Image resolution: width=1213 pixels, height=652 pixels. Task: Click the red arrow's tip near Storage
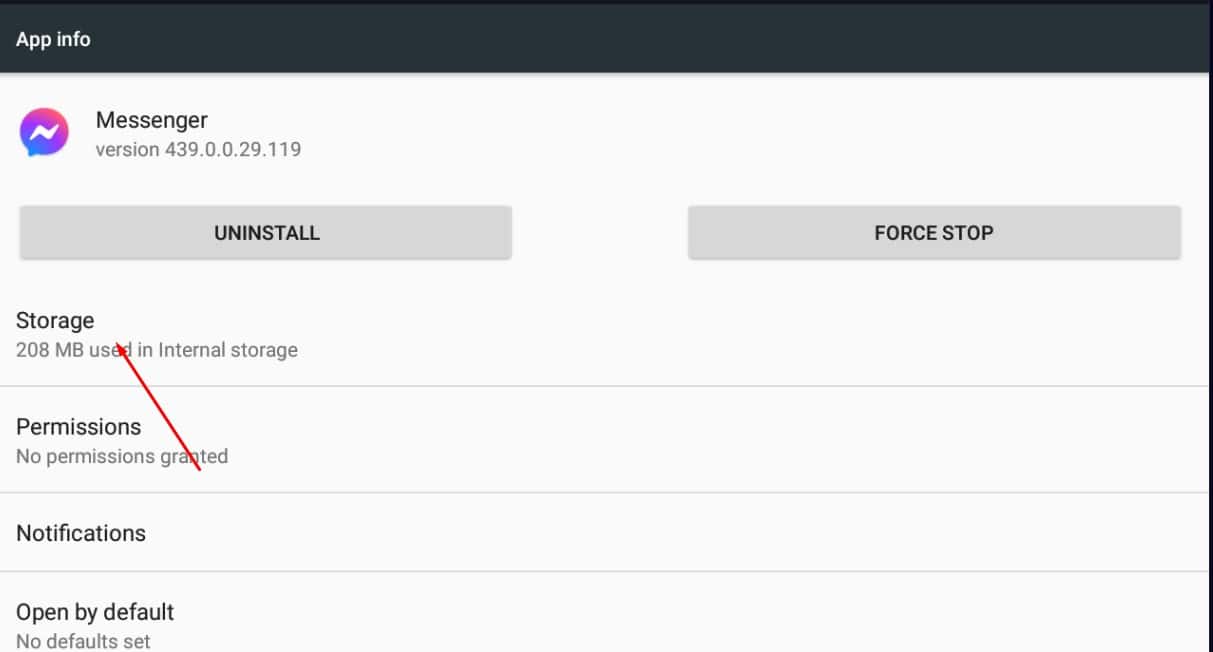119,346
